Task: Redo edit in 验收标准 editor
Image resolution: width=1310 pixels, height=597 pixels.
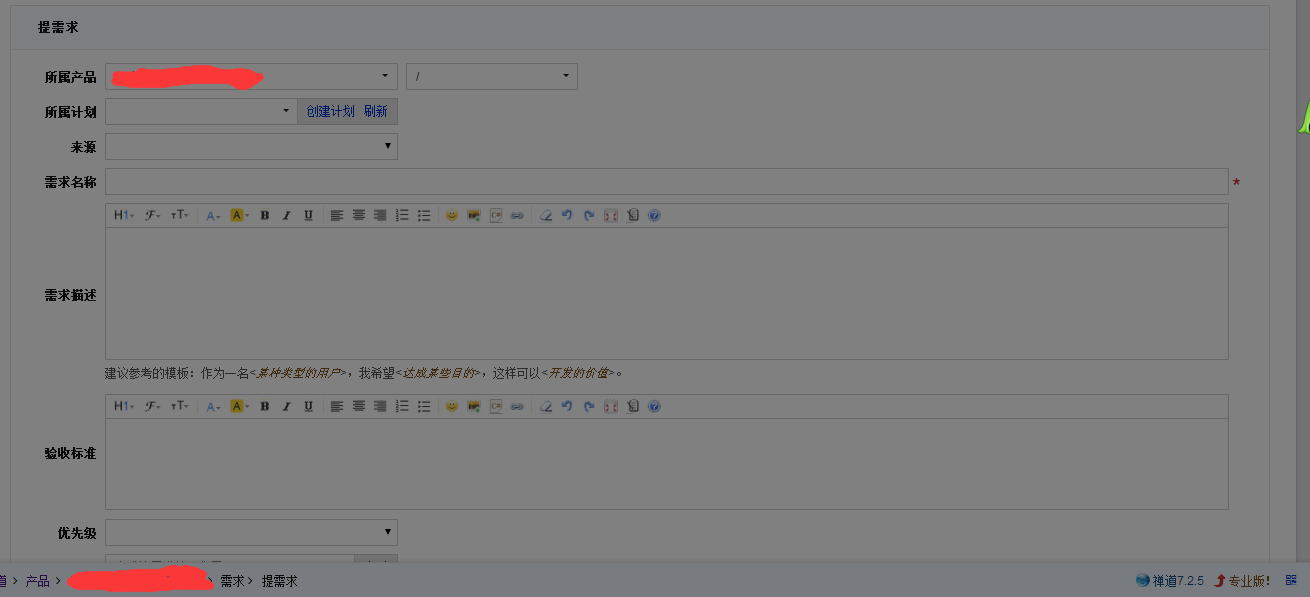Action: click(x=589, y=406)
